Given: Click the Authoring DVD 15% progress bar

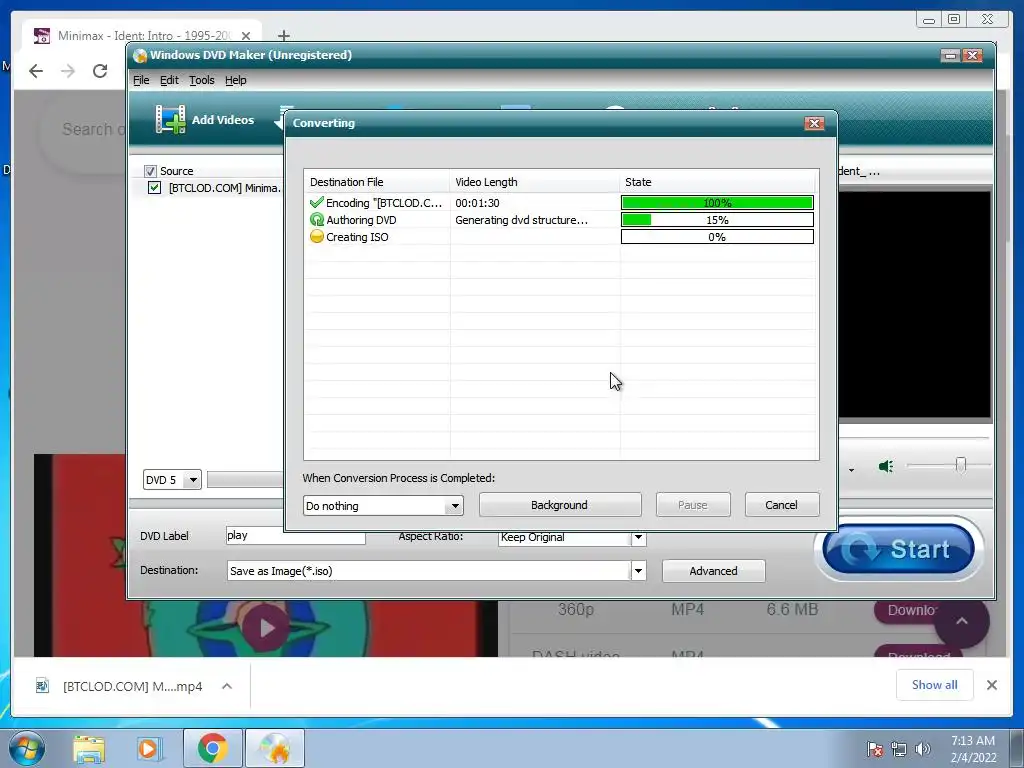Looking at the screenshot, I should coord(717,219).
